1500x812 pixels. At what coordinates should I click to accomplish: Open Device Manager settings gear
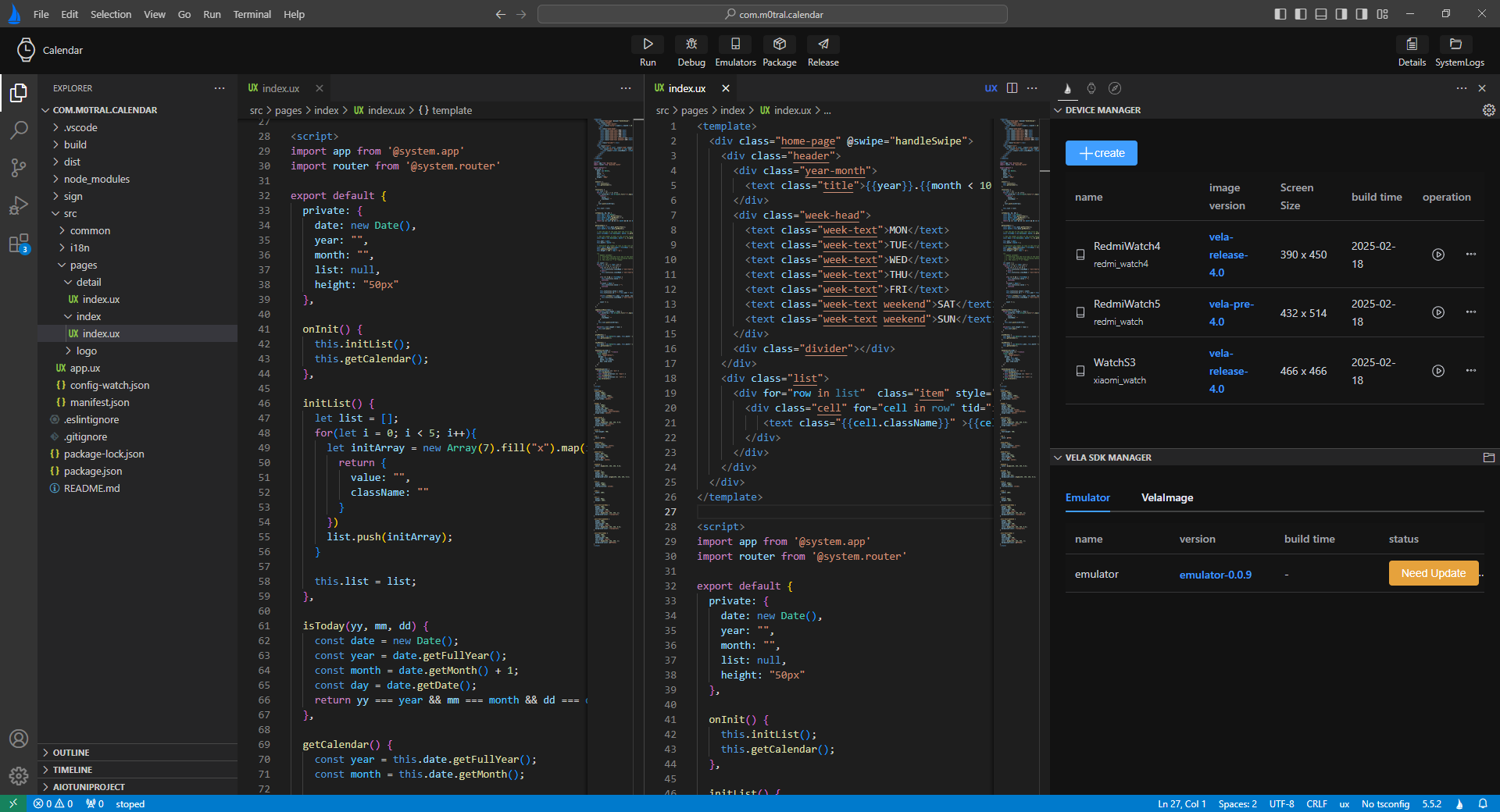tap(1488, 110)
